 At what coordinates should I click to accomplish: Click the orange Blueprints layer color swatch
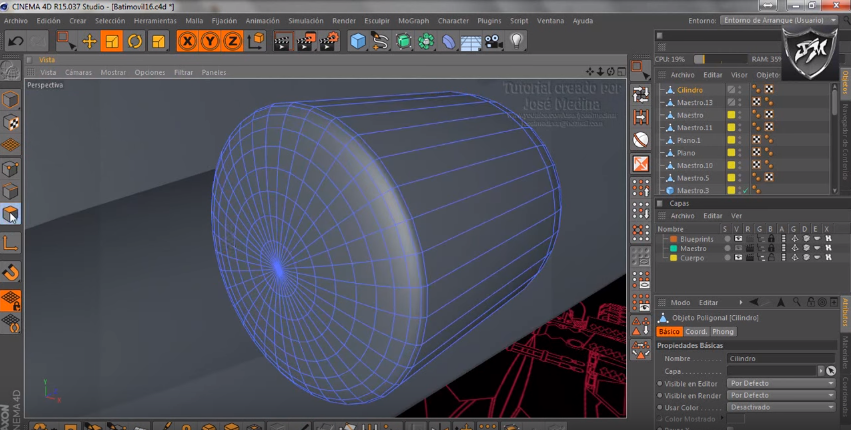[671, 239]
